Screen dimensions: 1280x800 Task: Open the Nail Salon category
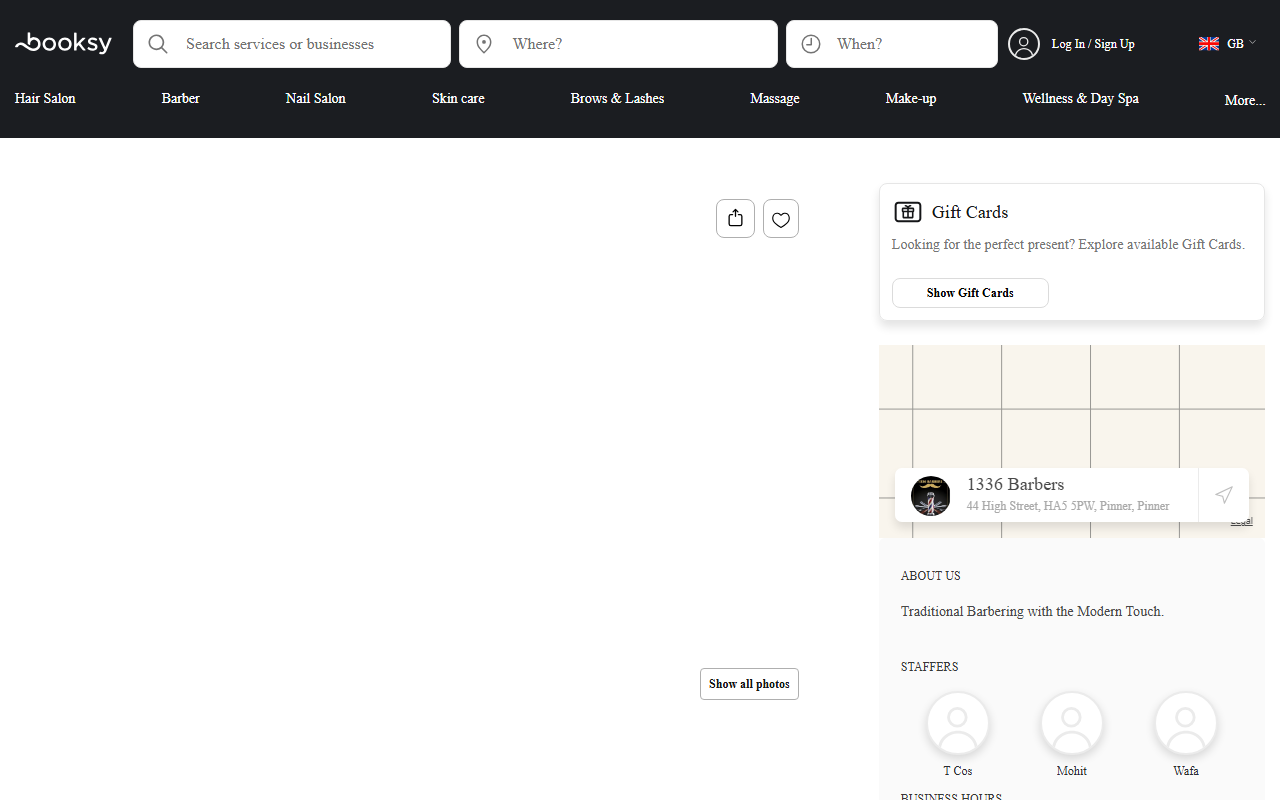coord(316,98)
